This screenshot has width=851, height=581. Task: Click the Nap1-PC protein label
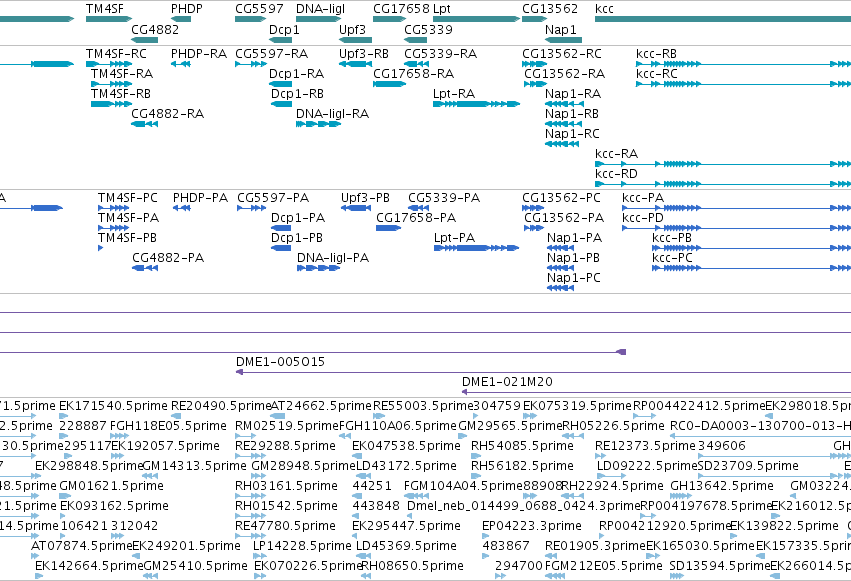pyautogui.click(x=574, y=278)
